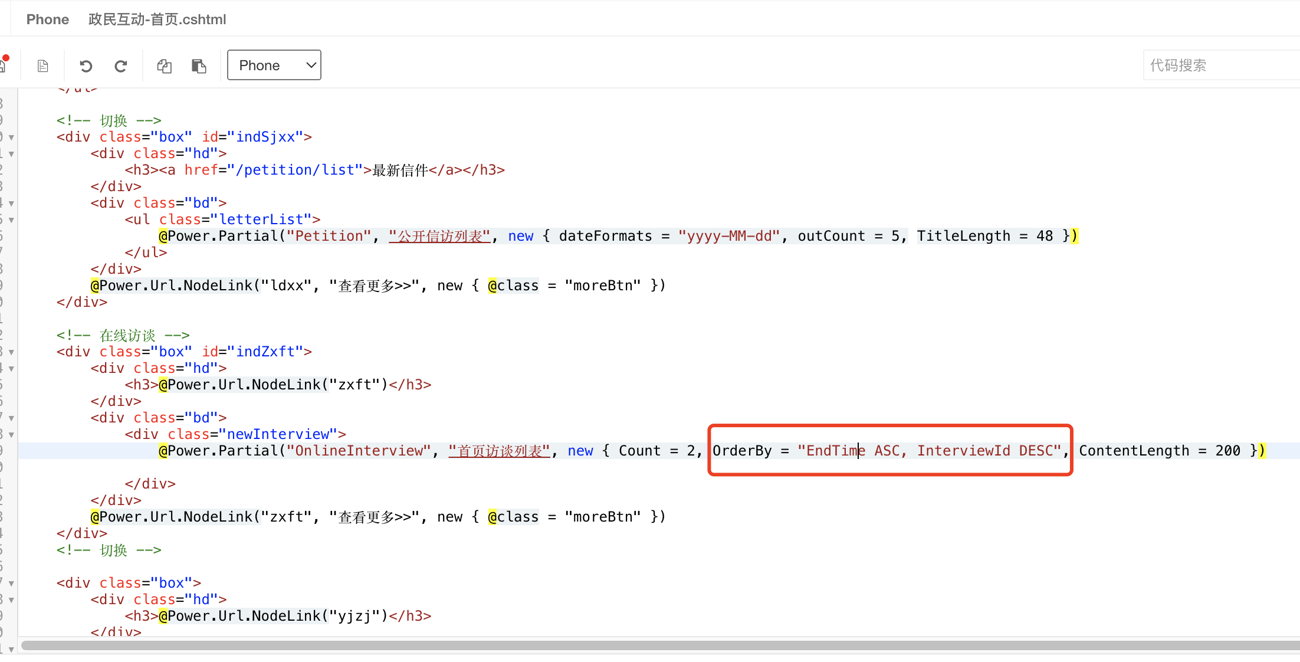1300x662 pixels.
Task: Click the ContentLength = 200 parameter text
Action: pyautogui.click(x=1160, y=451)
